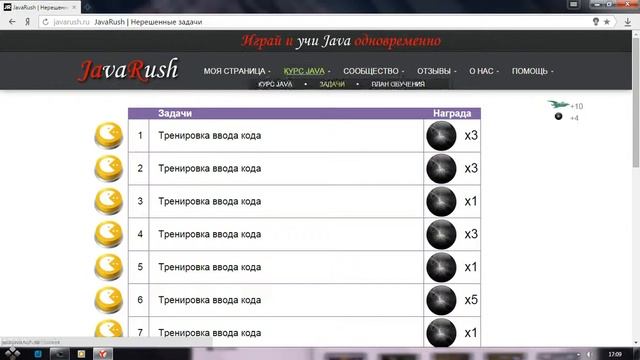
Task: Open the СООБЩЕСТВО dropdown menu
Action: point(373,71)
